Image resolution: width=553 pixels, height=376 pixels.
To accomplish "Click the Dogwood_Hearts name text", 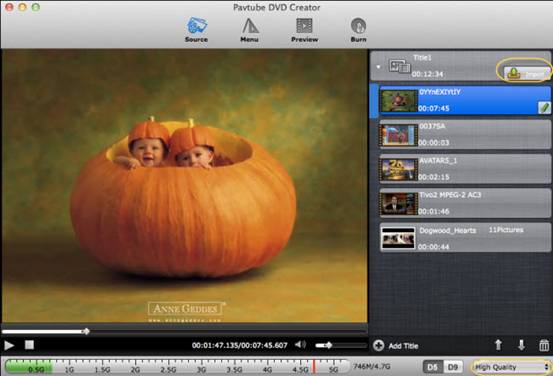I will coord(448,230).
